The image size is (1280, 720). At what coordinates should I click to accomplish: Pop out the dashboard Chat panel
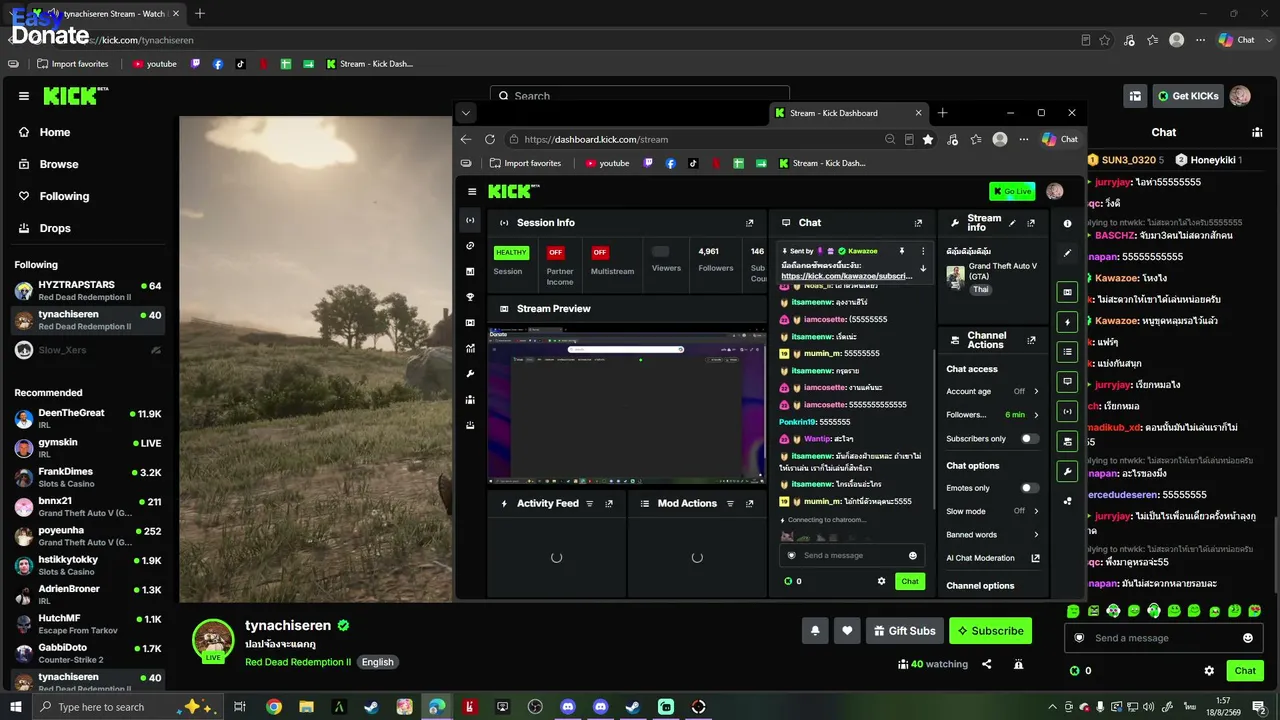[918, 223]
